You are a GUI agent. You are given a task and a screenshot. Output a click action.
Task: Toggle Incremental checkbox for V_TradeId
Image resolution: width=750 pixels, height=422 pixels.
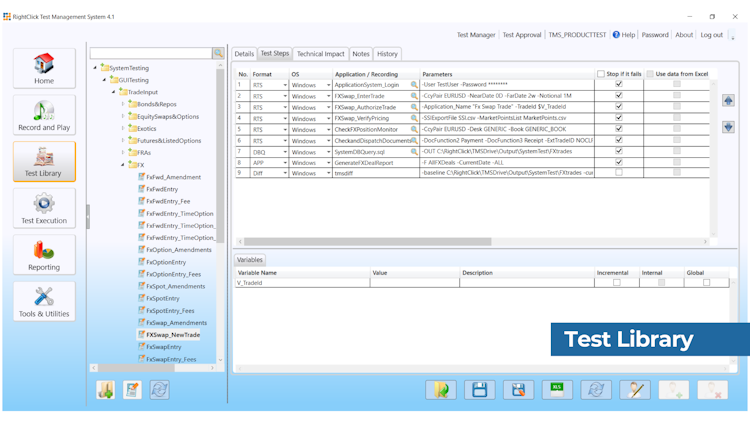click(617, 283)
